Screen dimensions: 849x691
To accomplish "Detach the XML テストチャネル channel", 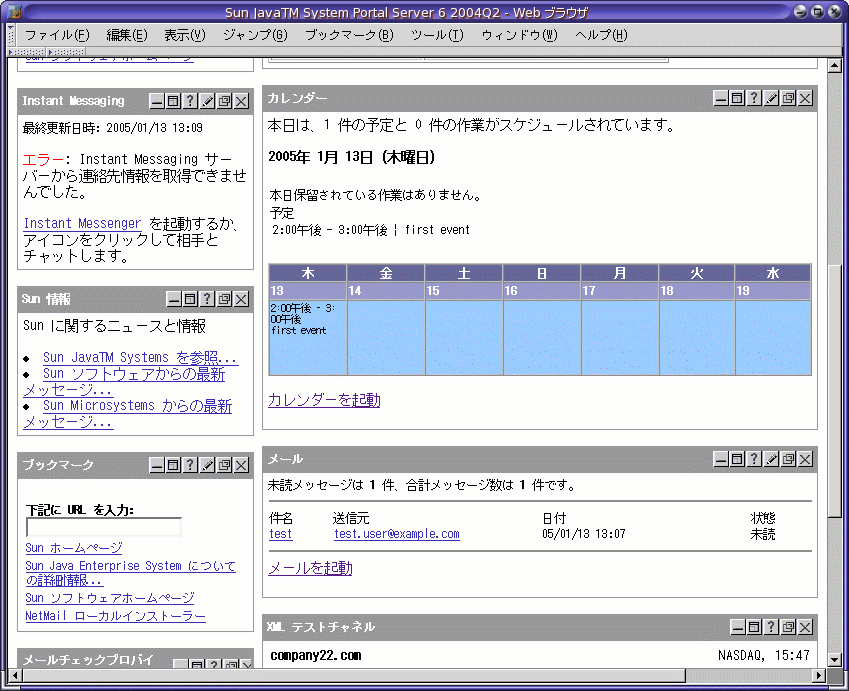I will (788, 627).
